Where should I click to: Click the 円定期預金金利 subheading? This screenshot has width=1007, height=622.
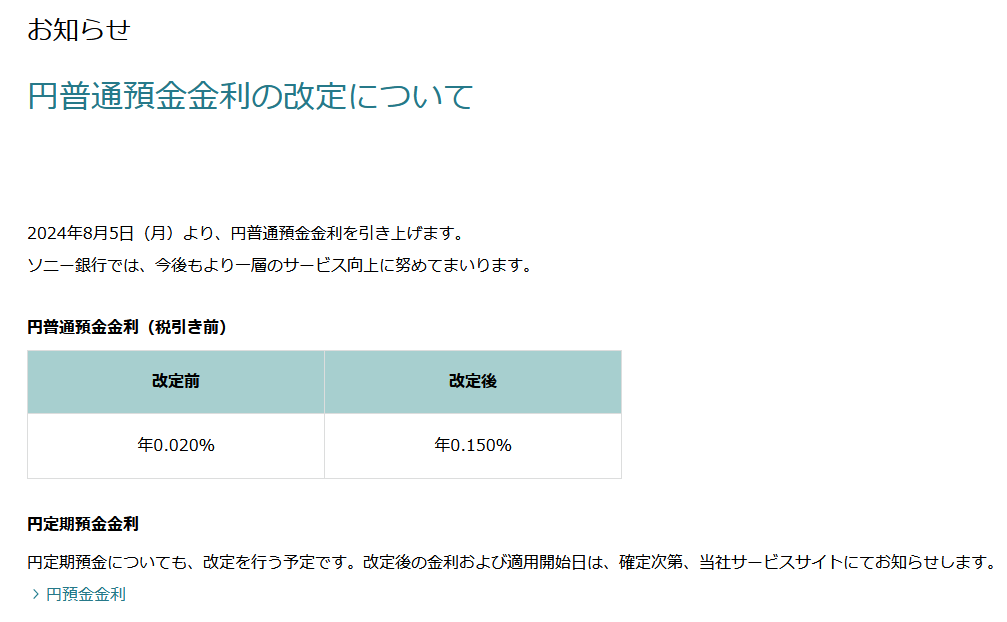pyautogui.click(x=82, y=523)
